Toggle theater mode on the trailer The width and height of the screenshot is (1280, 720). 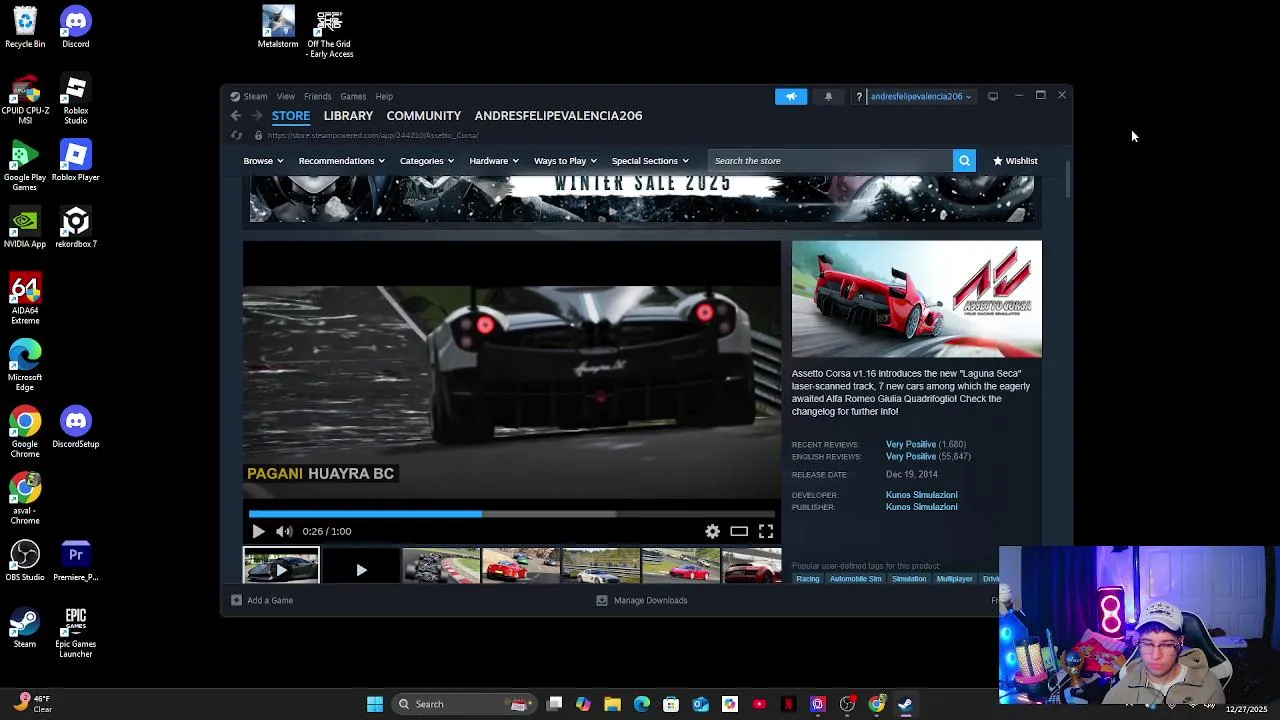pyautogui.click(x=739, y=532)
